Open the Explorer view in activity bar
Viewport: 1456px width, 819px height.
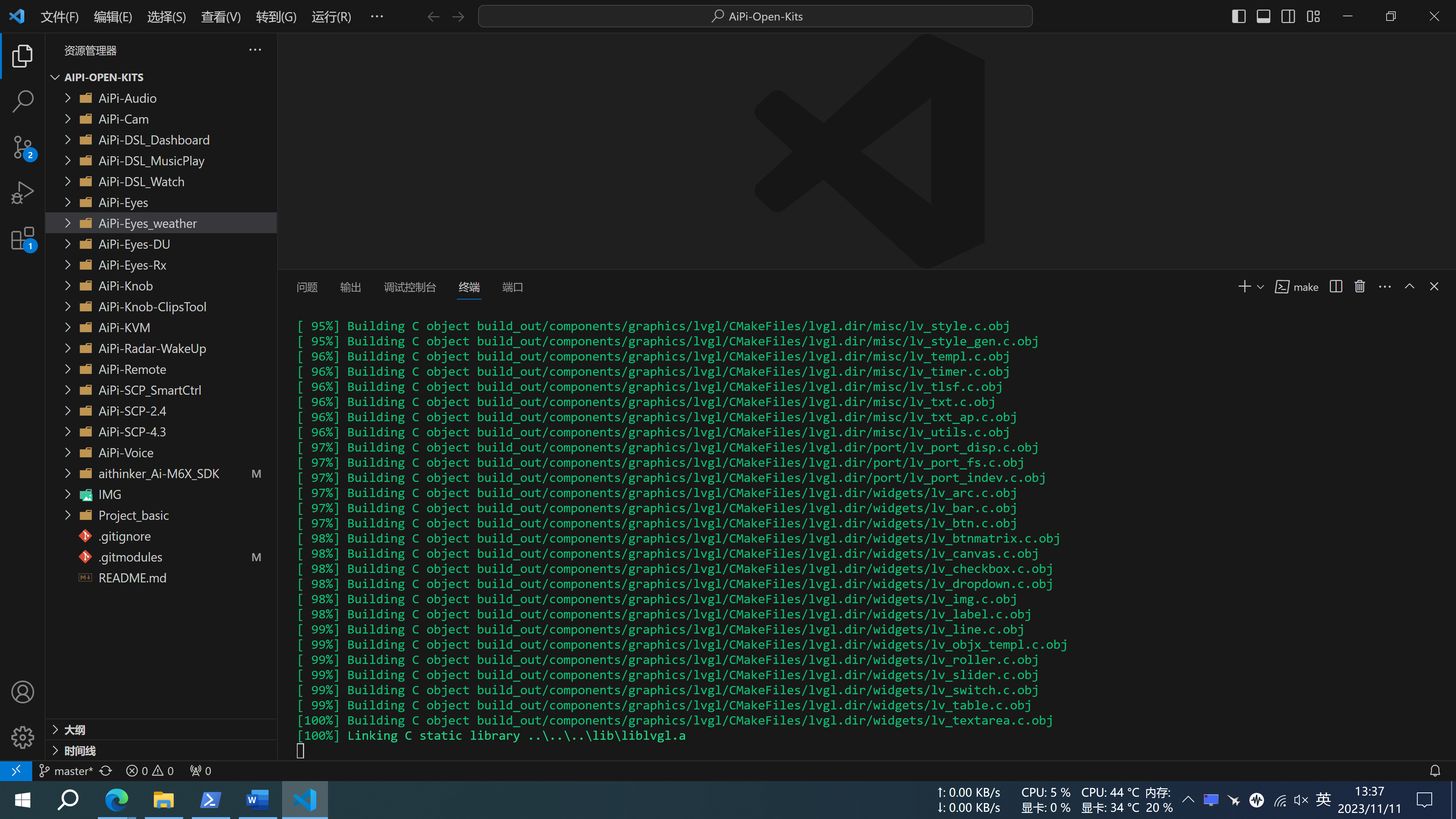pyautogui.click(x=23, y=55)
